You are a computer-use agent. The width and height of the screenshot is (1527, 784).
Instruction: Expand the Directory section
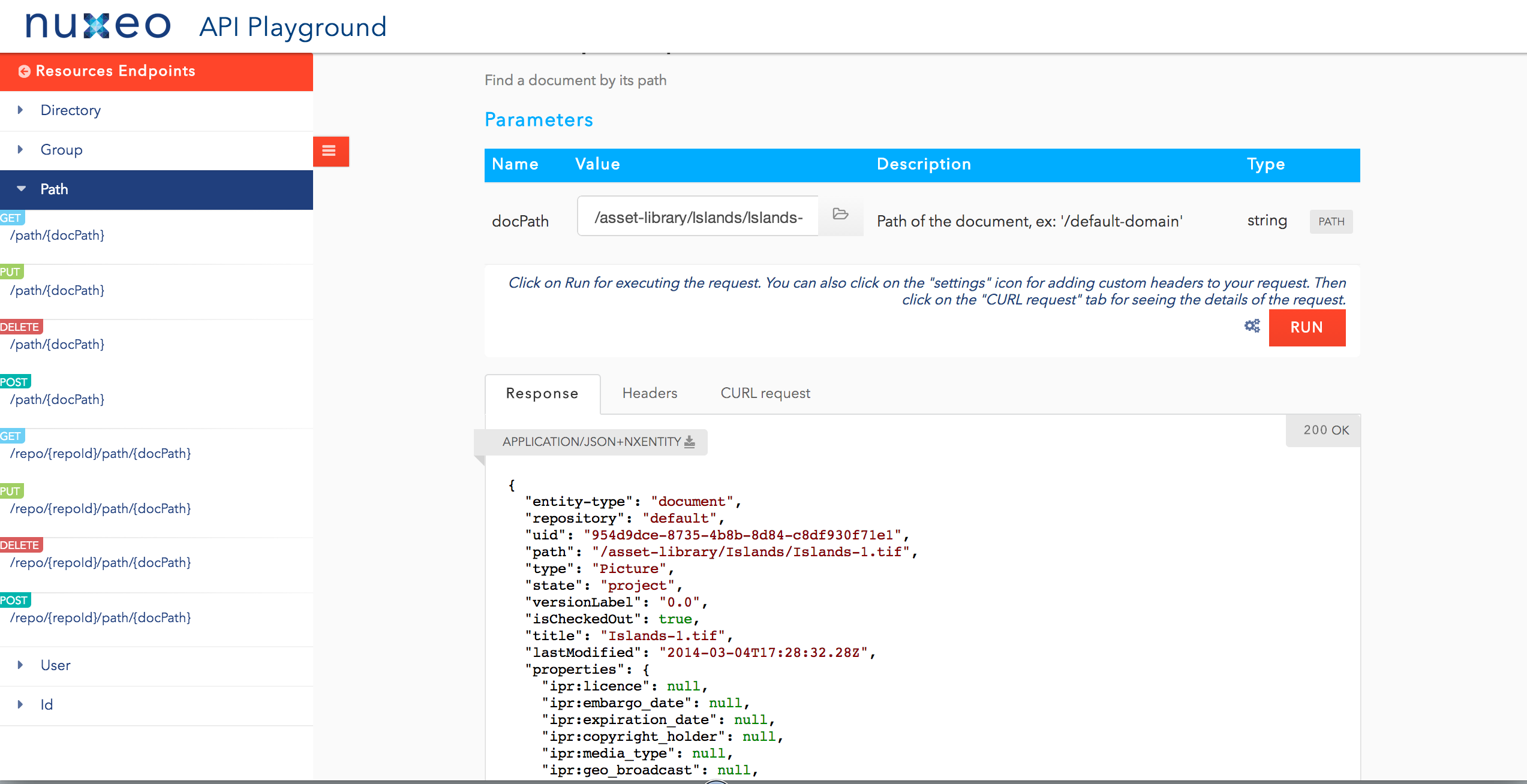(x=71, y=110)
